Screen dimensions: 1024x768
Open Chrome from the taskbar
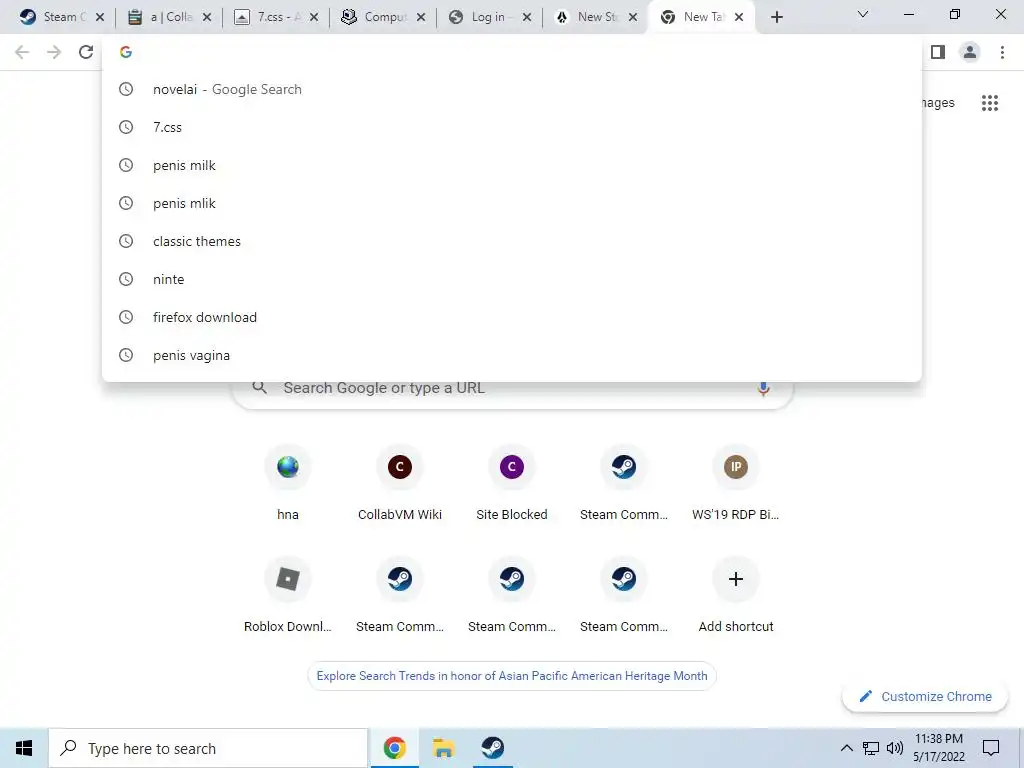[394, 748]
